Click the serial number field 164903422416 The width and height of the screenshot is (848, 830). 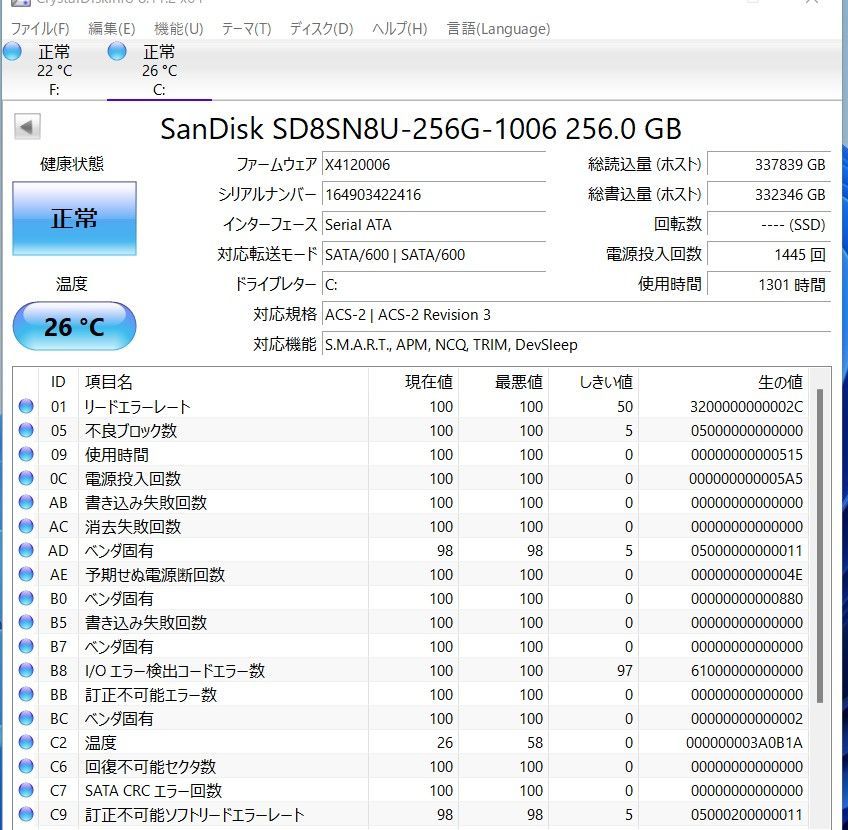(x=434, y=194)
